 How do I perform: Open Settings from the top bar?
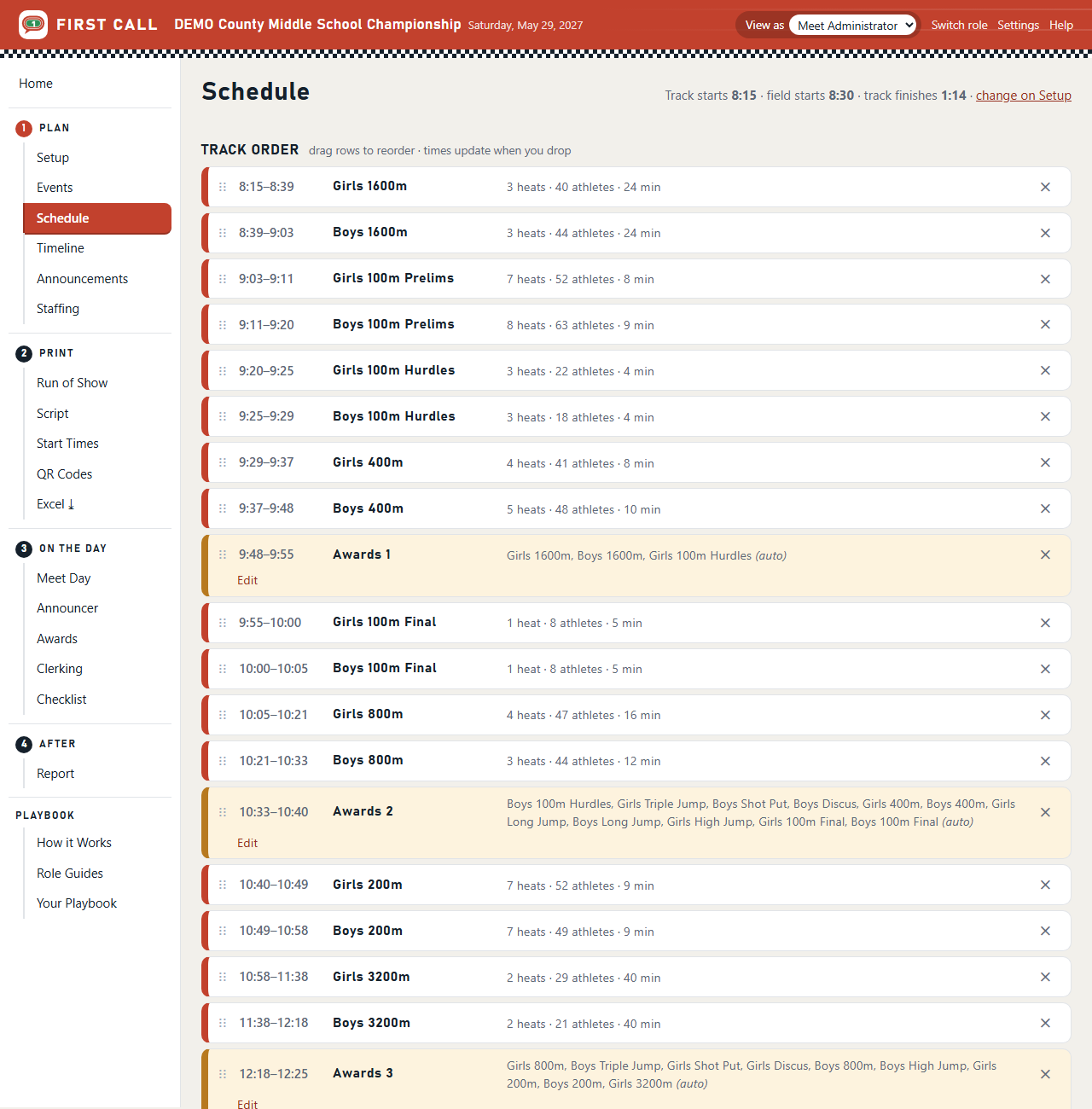[x=1019, y=25]
